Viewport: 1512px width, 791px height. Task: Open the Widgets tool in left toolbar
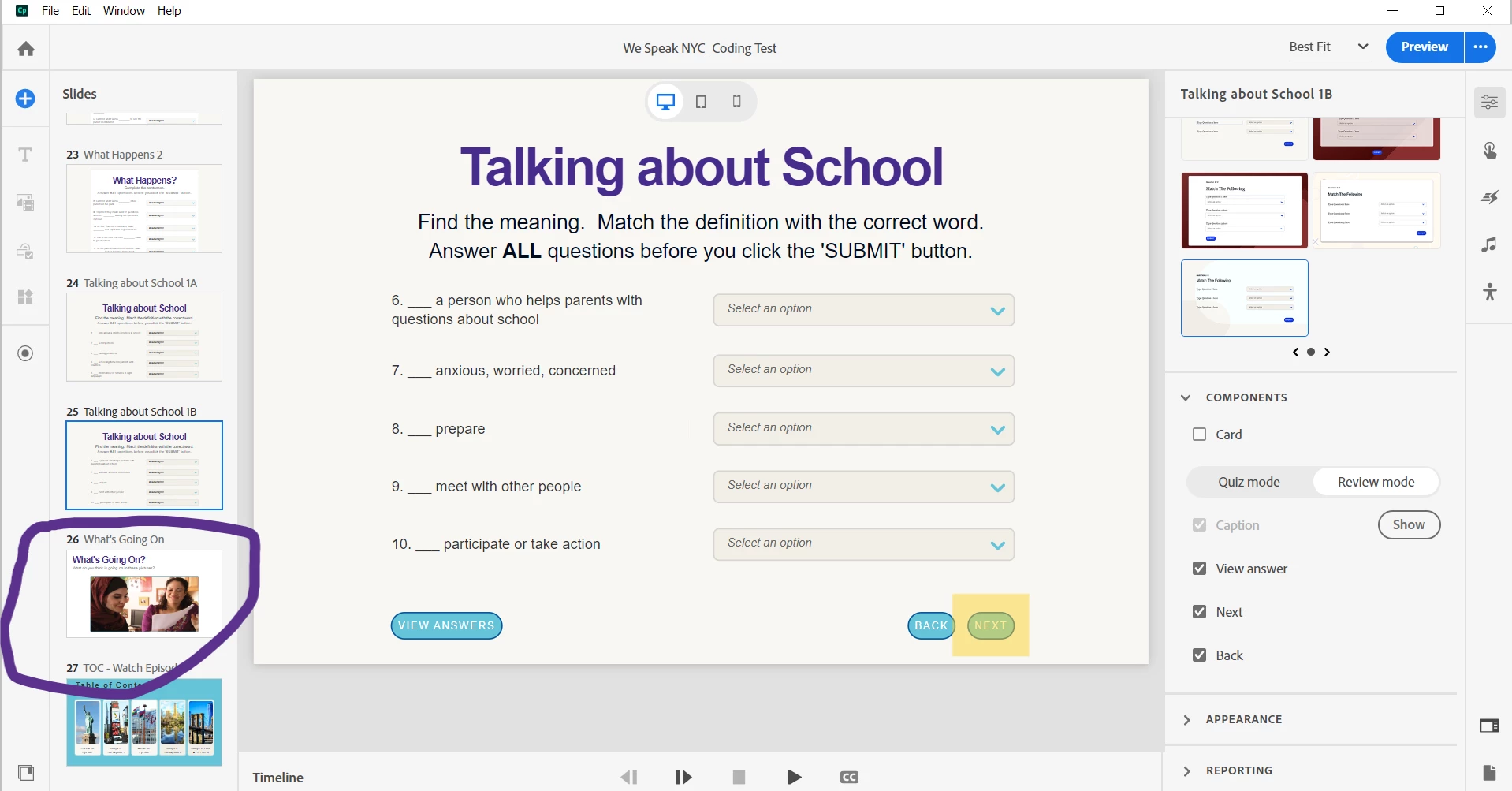point(25,297)
